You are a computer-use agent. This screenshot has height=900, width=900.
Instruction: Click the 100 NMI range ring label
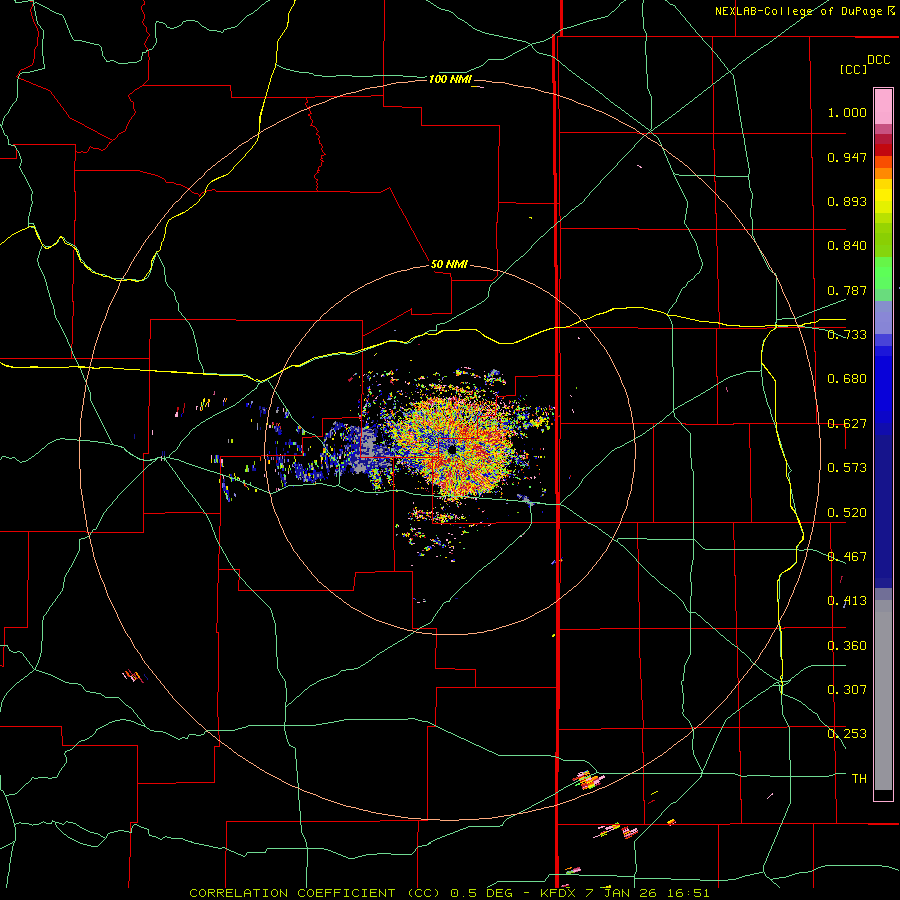pos(450,79)
